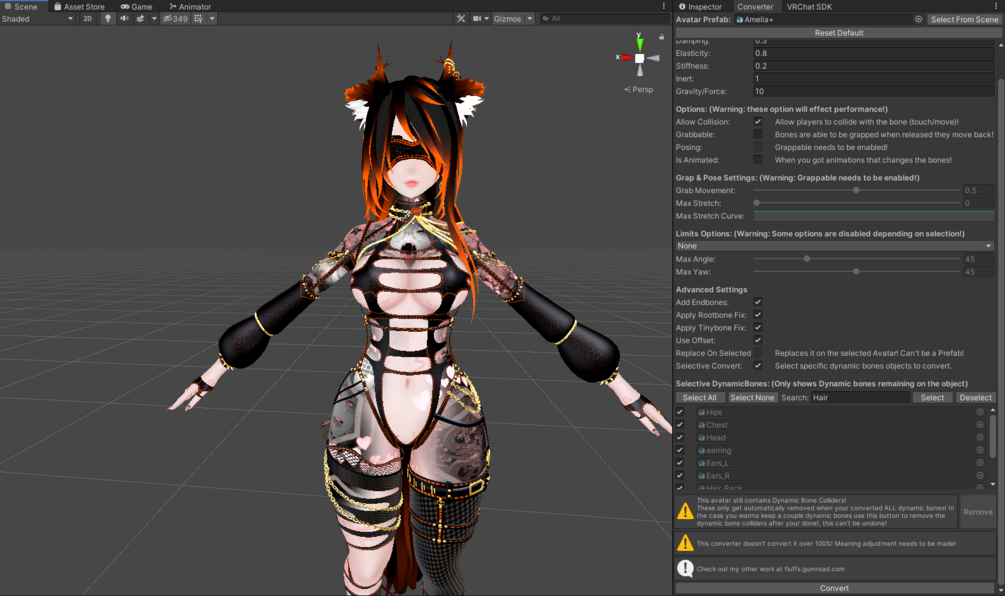Toggle scene lighting bulb icon
The height and width of the screenshot is (596, 1005).
[x=108, y=19]
